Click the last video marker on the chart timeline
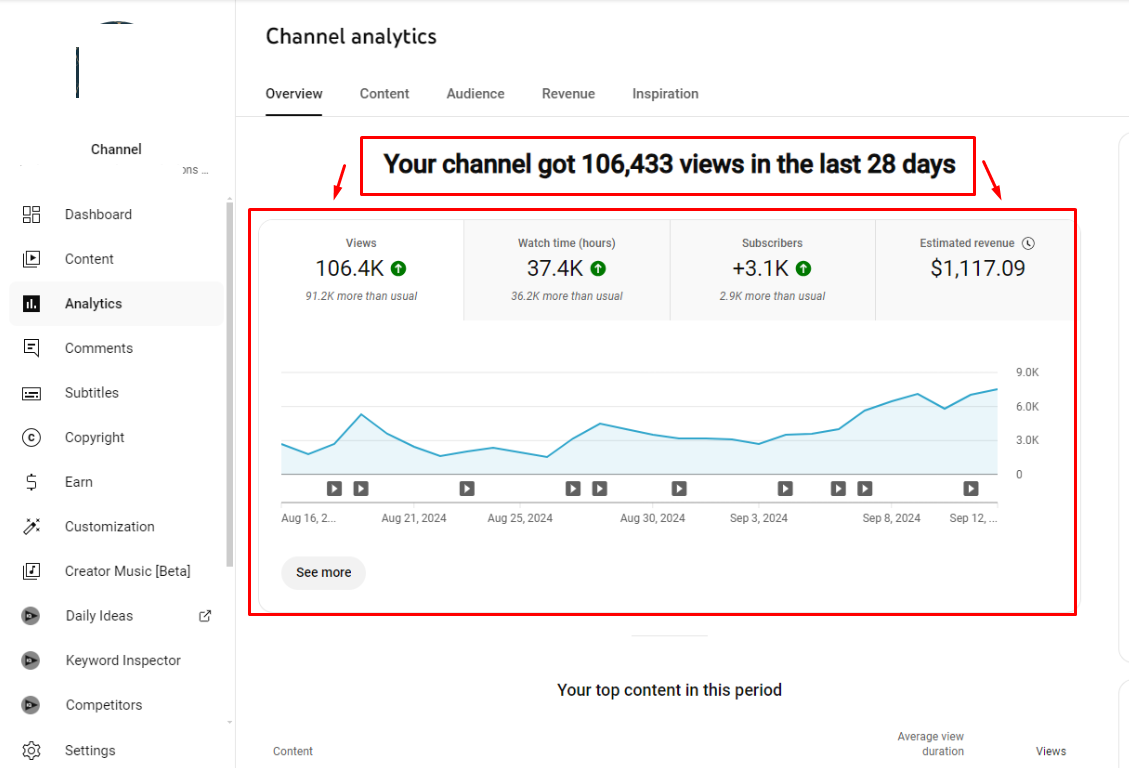Screen dimensions: 1129x768 971,489
